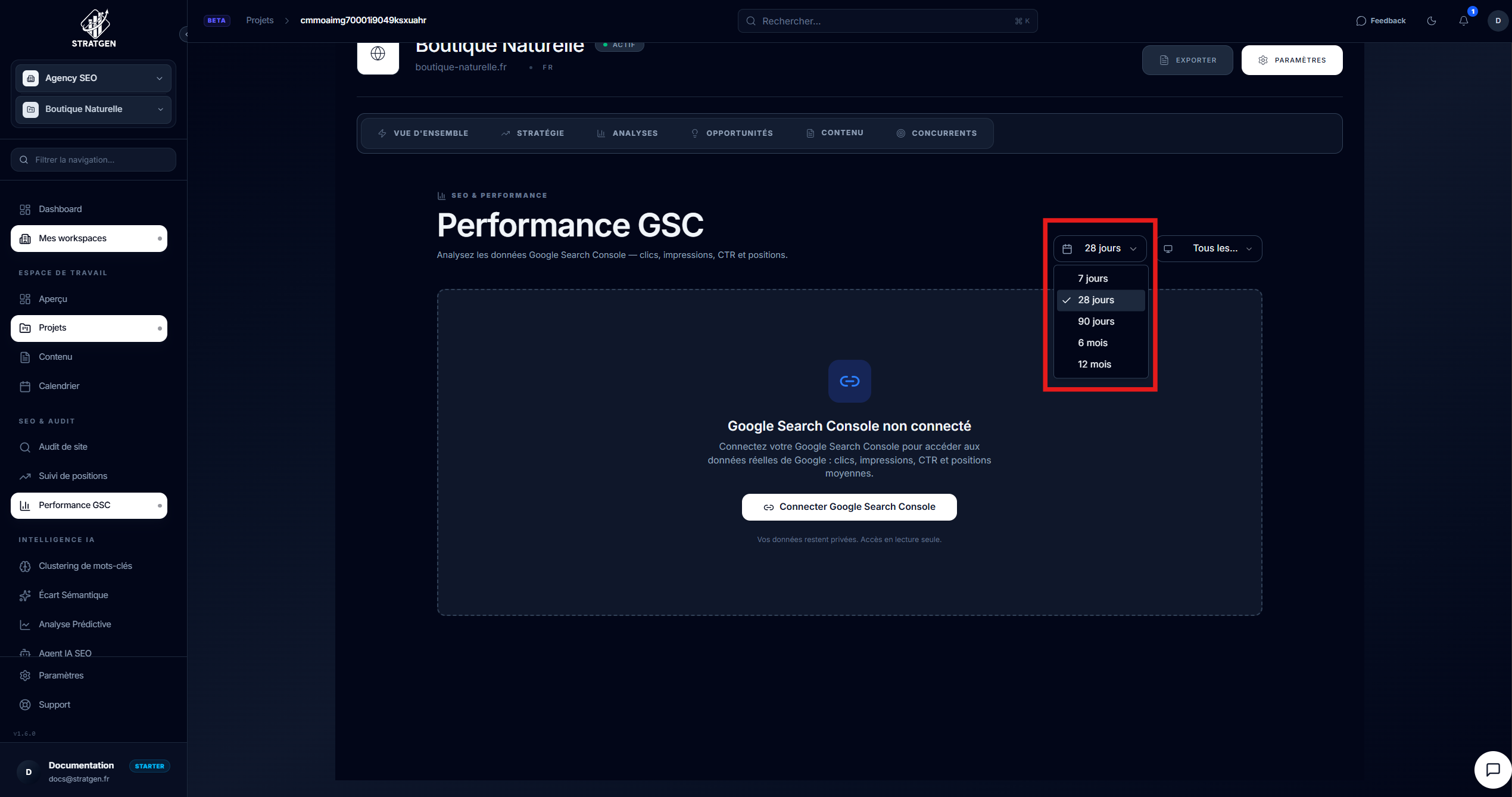The image size is (1512, 797).
Task: Launch Analyse Prédictive
Action: pos(74,624)
